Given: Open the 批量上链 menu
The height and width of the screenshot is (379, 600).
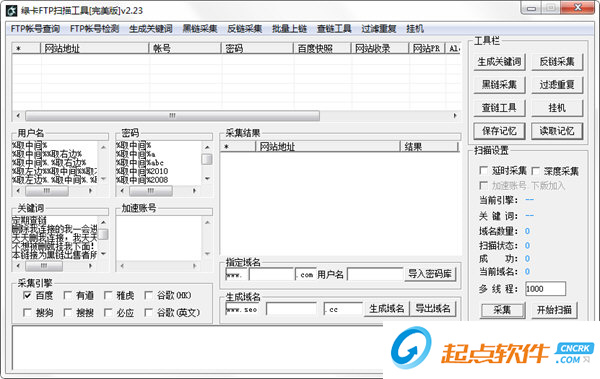Looking at the screenshot, I should 289,29.
